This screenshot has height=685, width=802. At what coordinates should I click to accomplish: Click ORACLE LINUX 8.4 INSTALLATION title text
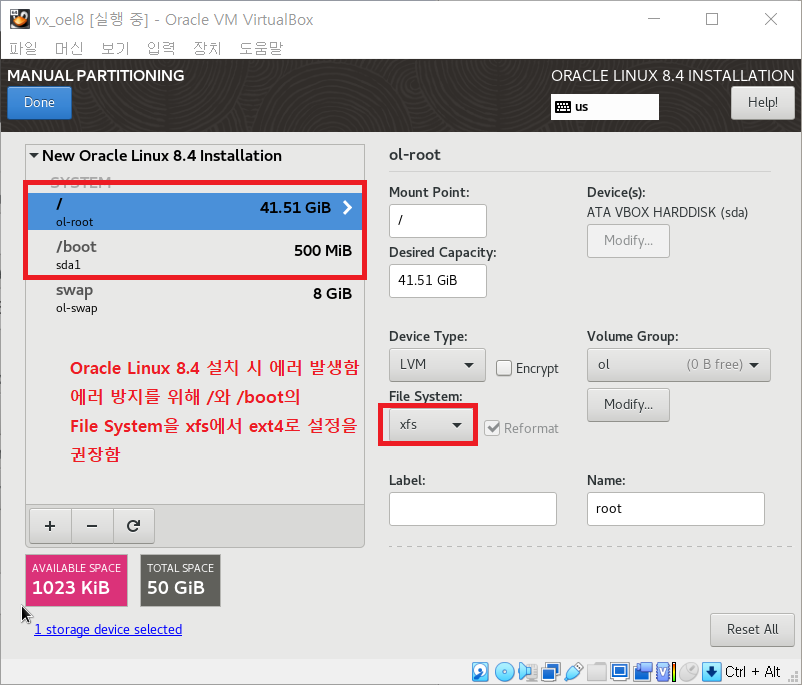click(x=673, y=76)
